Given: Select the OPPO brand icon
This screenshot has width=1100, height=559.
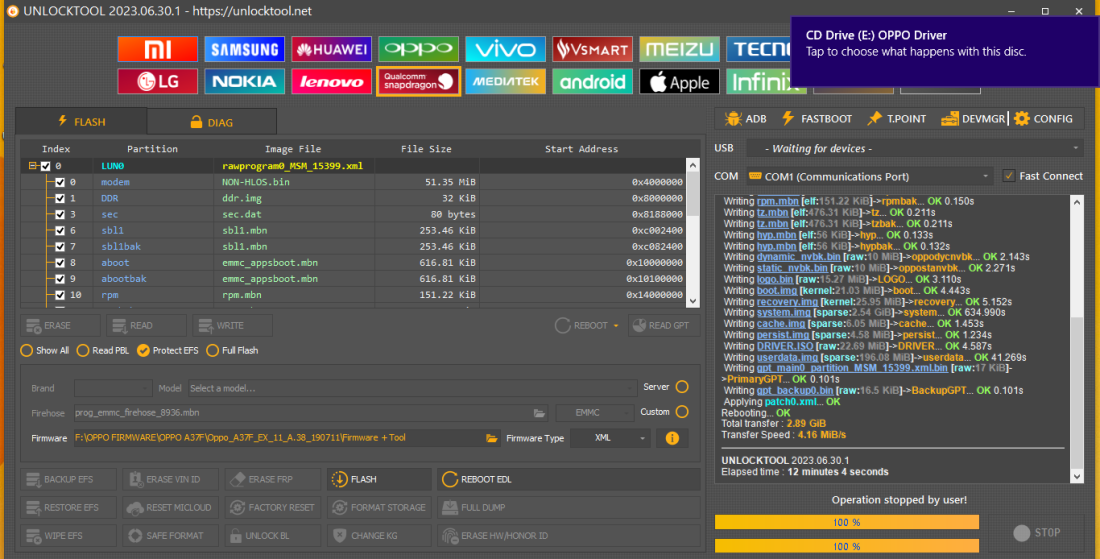Looking at the screenshot, I should pos(419,49).
